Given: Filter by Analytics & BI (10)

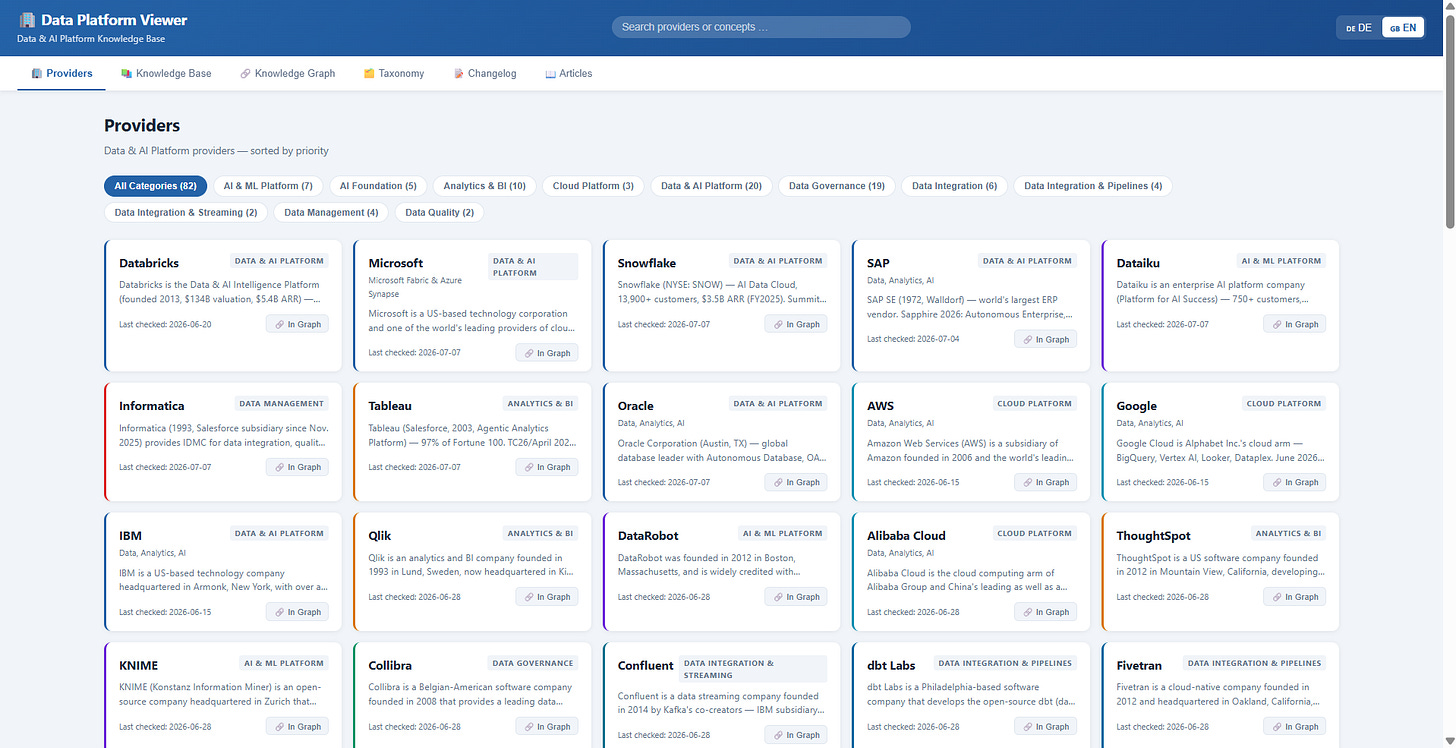Looking at the screenshot, I should click(485, 186).
